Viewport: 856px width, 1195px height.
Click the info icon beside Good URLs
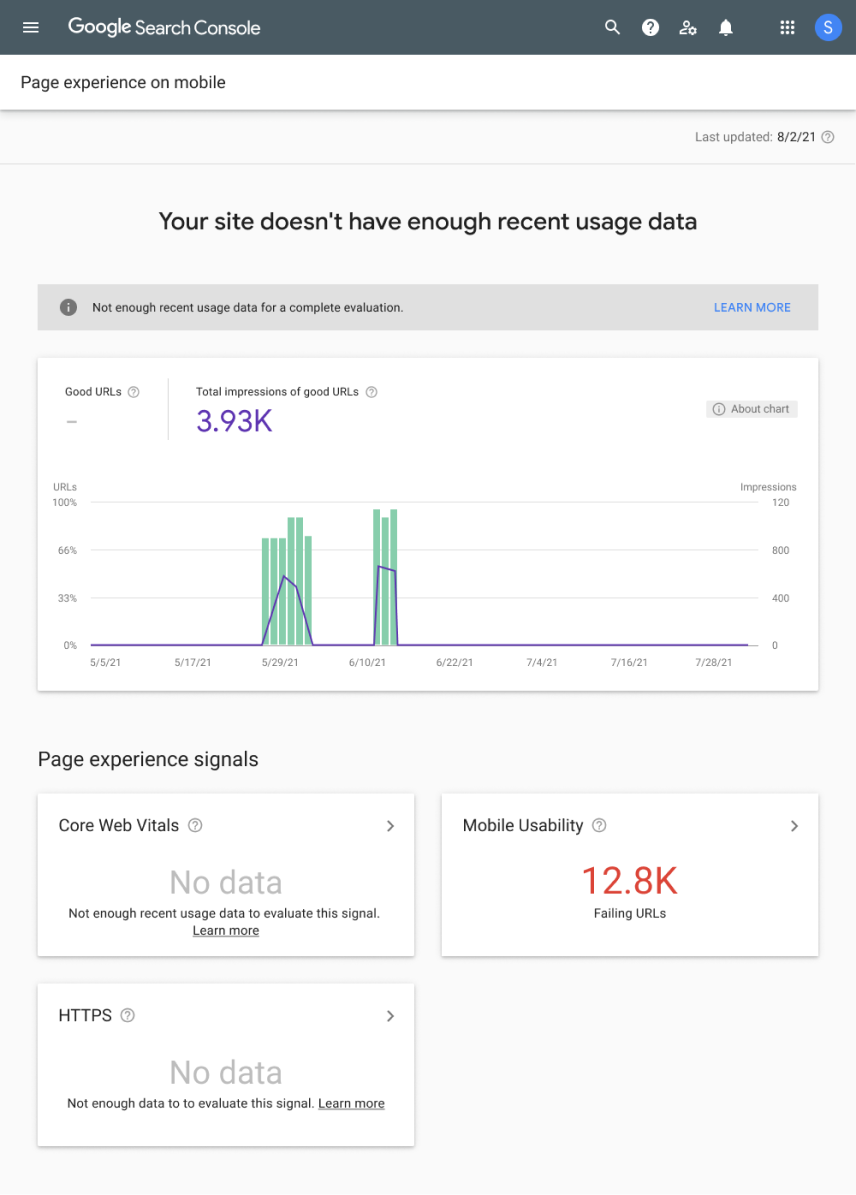tap(134, 392)
